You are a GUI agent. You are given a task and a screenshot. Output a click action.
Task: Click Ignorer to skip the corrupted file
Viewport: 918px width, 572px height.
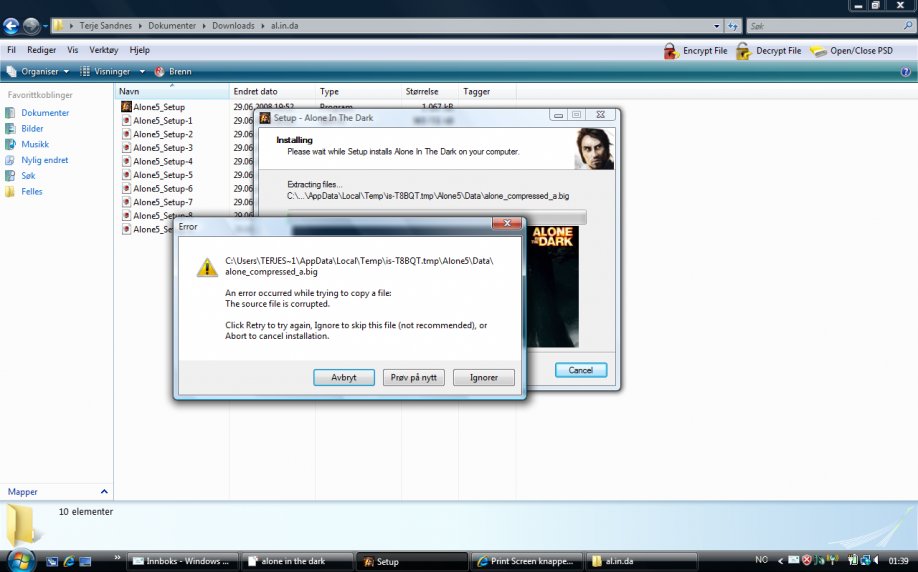pos(484,378)
